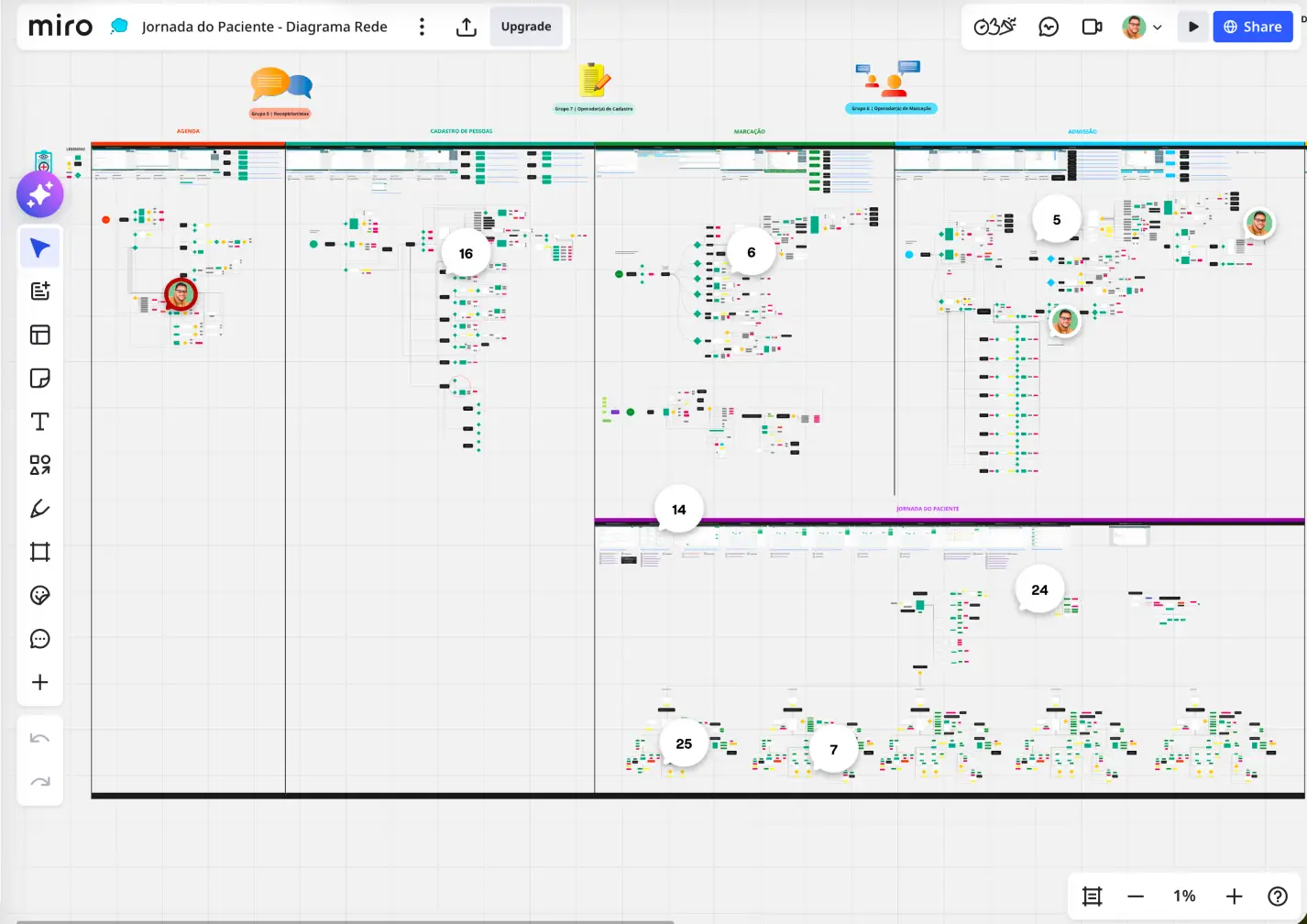The image size is (1307, 924).
Task: Start presentation mode with the play button
Action: click(x=1192, y=27)
